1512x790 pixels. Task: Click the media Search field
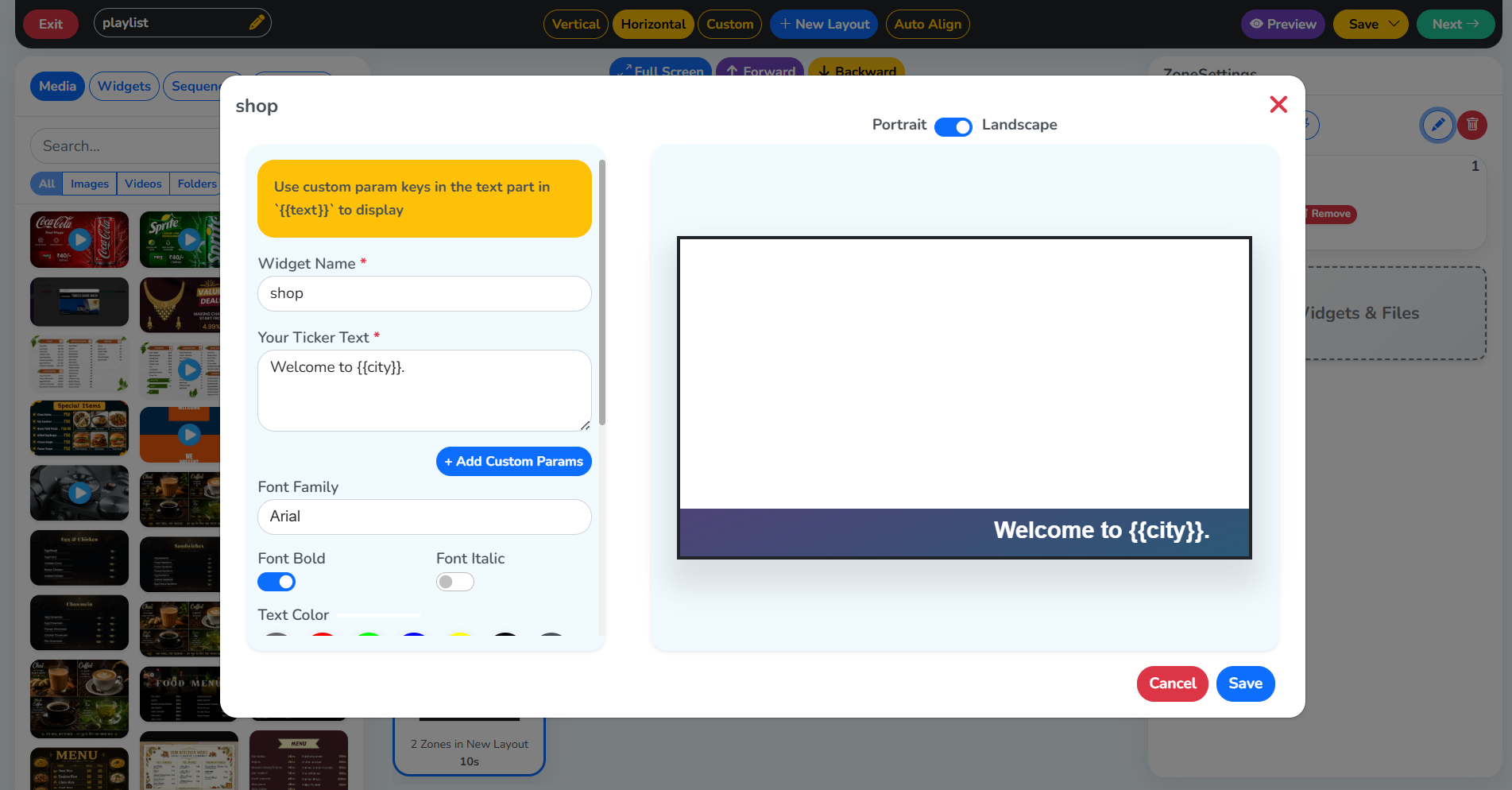click(x=127, y=146)
